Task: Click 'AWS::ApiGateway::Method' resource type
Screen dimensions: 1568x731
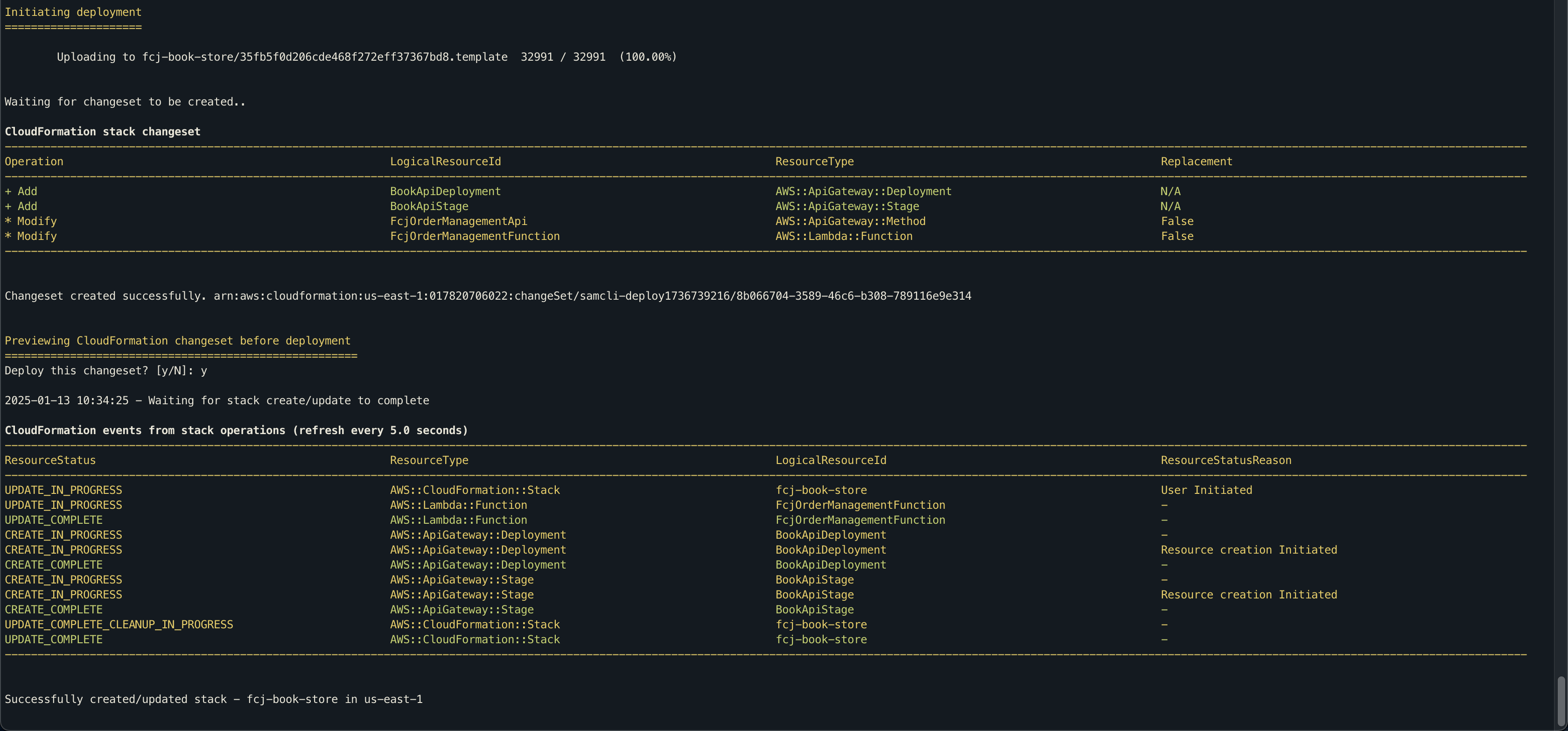Action: click(x=850, y=221)
